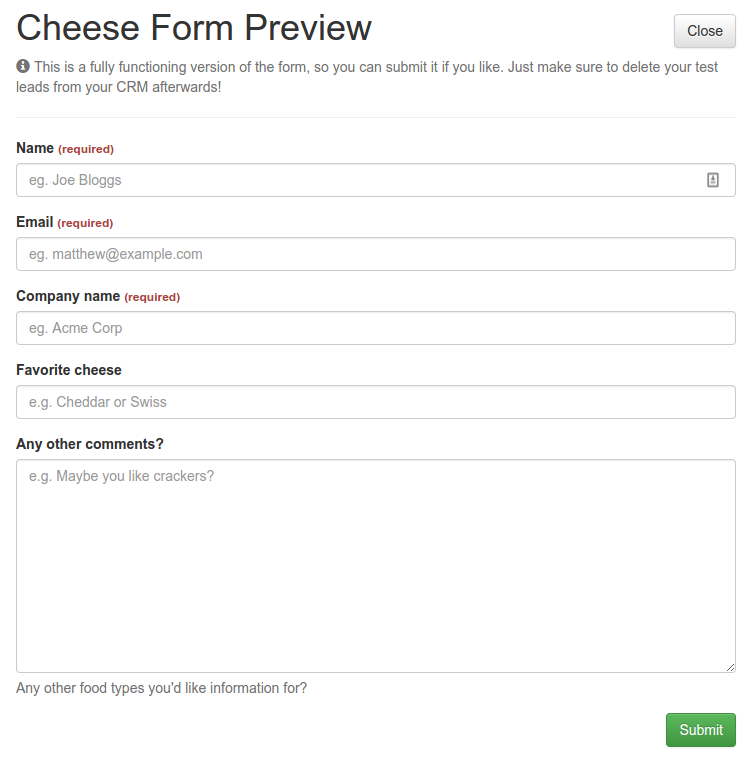Click the "Company name" label text
The width and height of the screenshot is (752, 772).
pos(68,296)
